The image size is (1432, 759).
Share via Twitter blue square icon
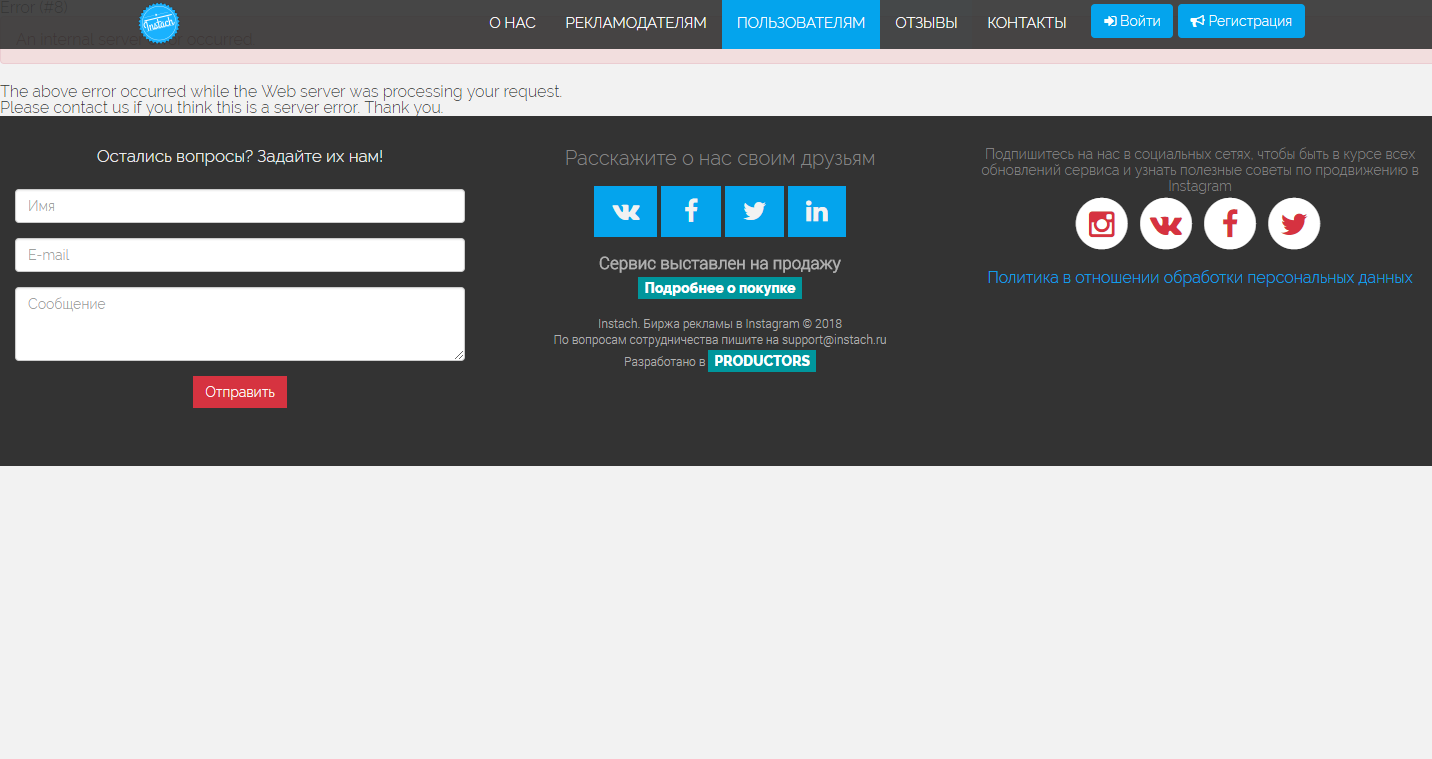(754, 211)
